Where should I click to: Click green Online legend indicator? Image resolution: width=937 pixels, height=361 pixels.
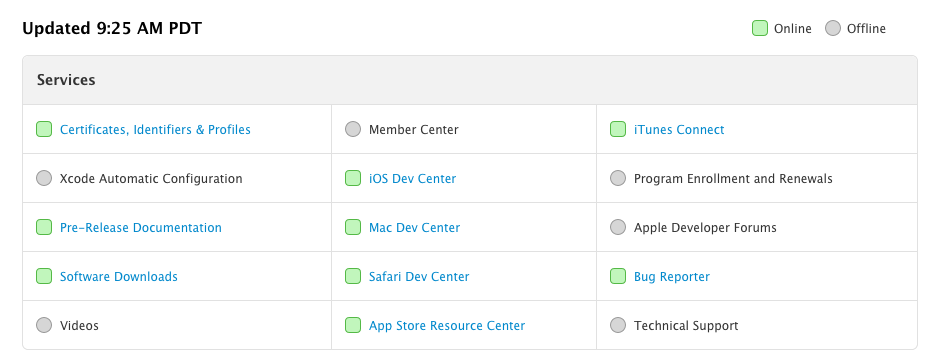pos(760,28)
